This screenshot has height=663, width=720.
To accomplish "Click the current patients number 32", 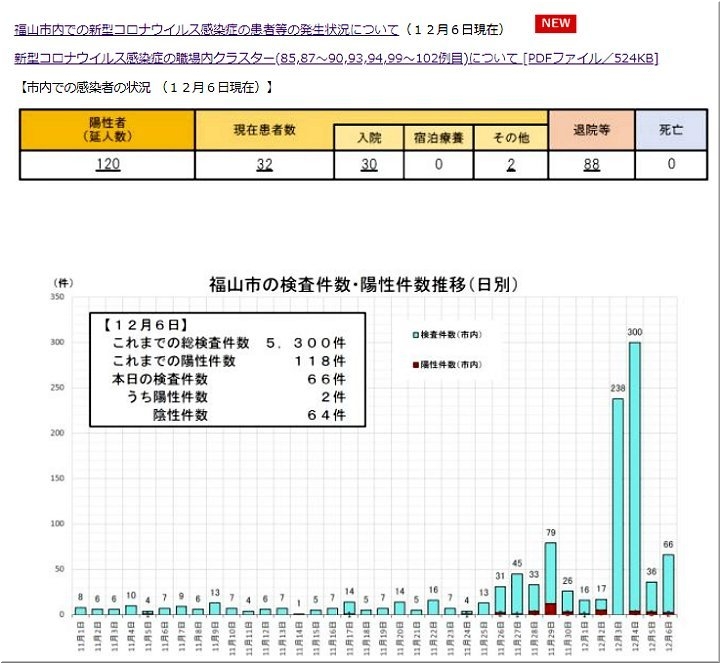I will point(264,165).
